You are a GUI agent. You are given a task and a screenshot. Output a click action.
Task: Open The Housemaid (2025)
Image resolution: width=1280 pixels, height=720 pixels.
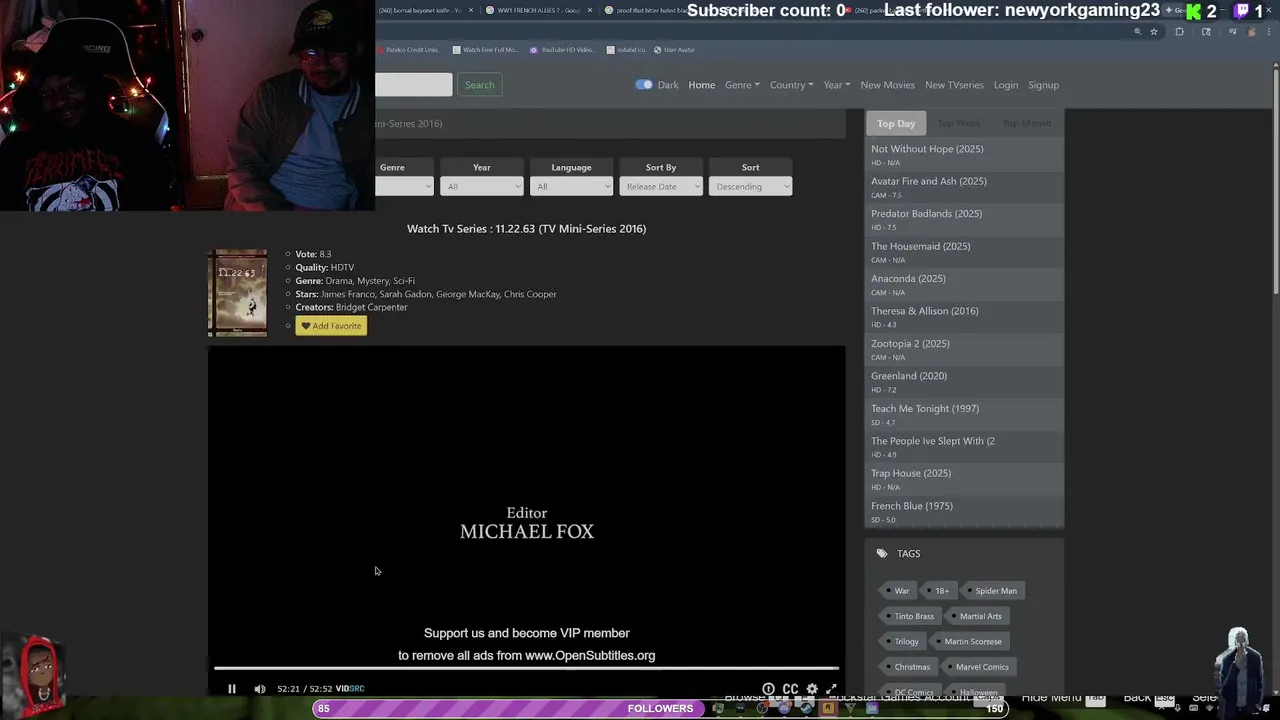(x=920, y=246)
